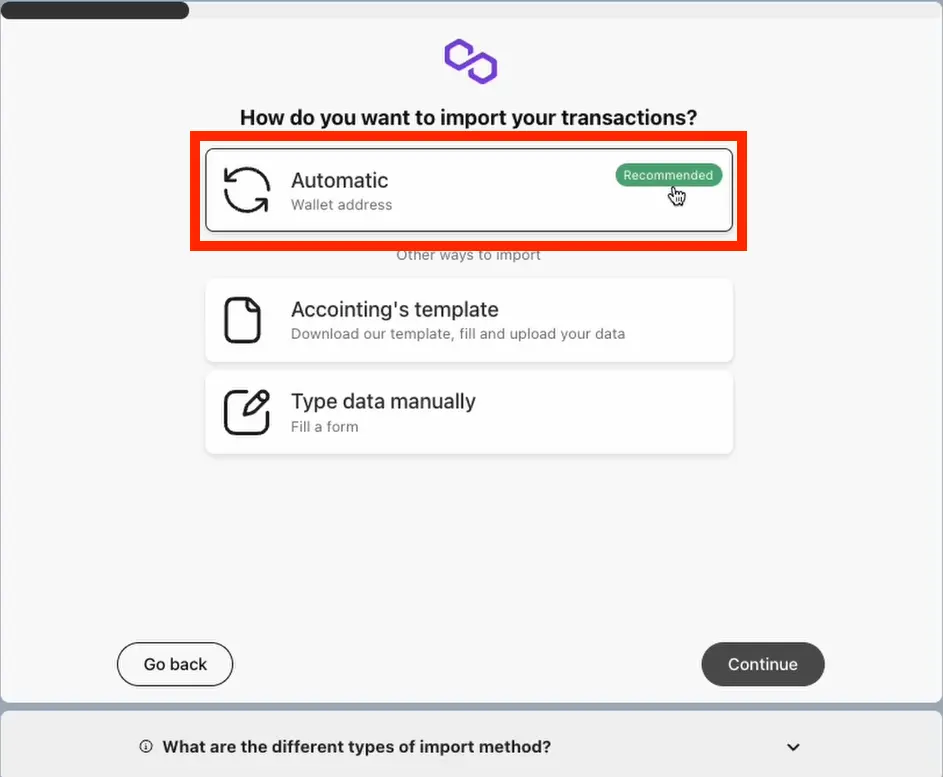Viewport: 943px width, 777px height.
Task: Click the "Other ways to import" label
Action: click(468, 256)
